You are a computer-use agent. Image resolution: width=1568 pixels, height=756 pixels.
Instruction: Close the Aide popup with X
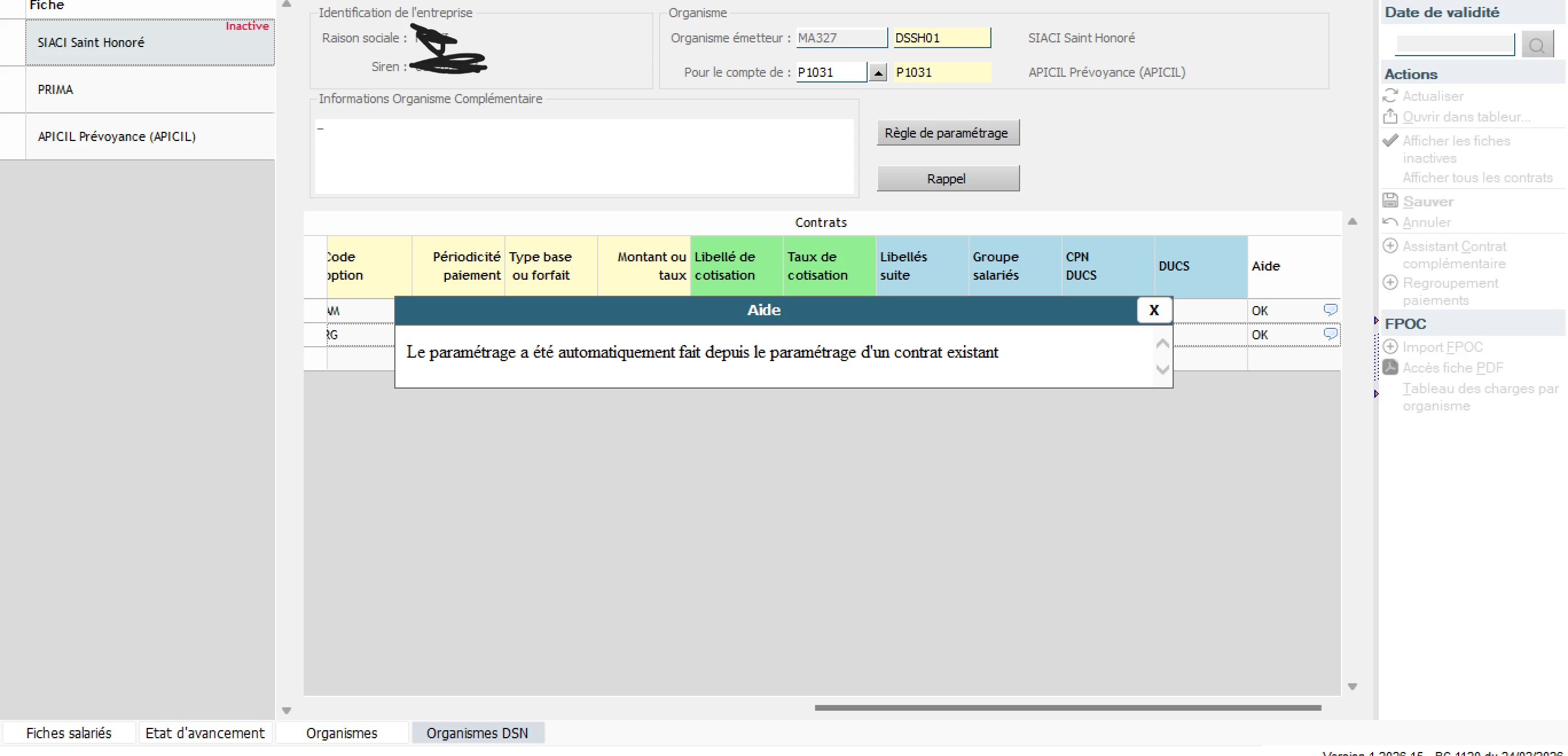pos(1154,311)
